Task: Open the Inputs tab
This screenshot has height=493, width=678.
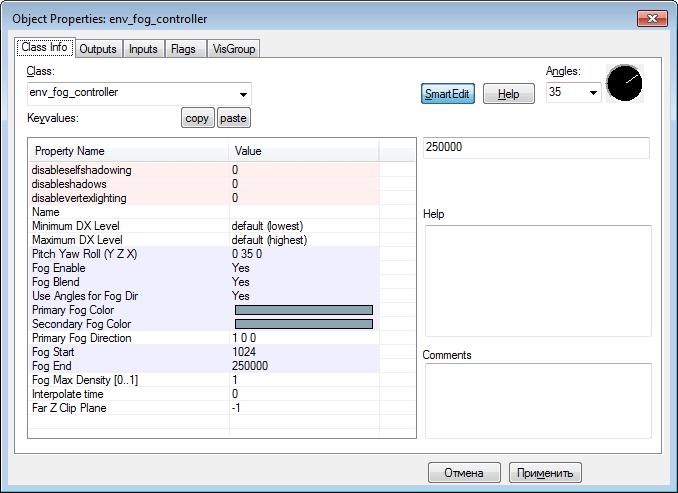Action: [x=143, y=49]
